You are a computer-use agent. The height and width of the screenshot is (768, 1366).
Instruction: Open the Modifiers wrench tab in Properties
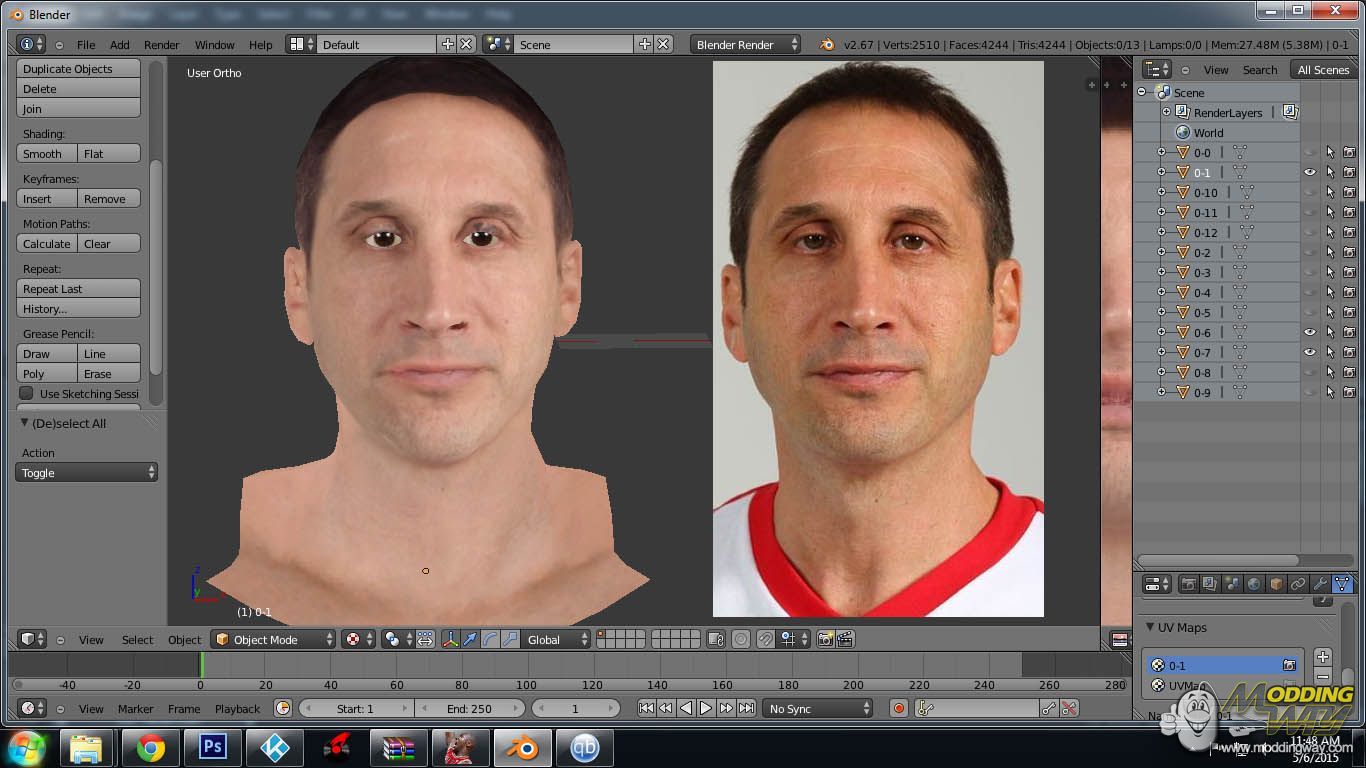click(1320, 584)
